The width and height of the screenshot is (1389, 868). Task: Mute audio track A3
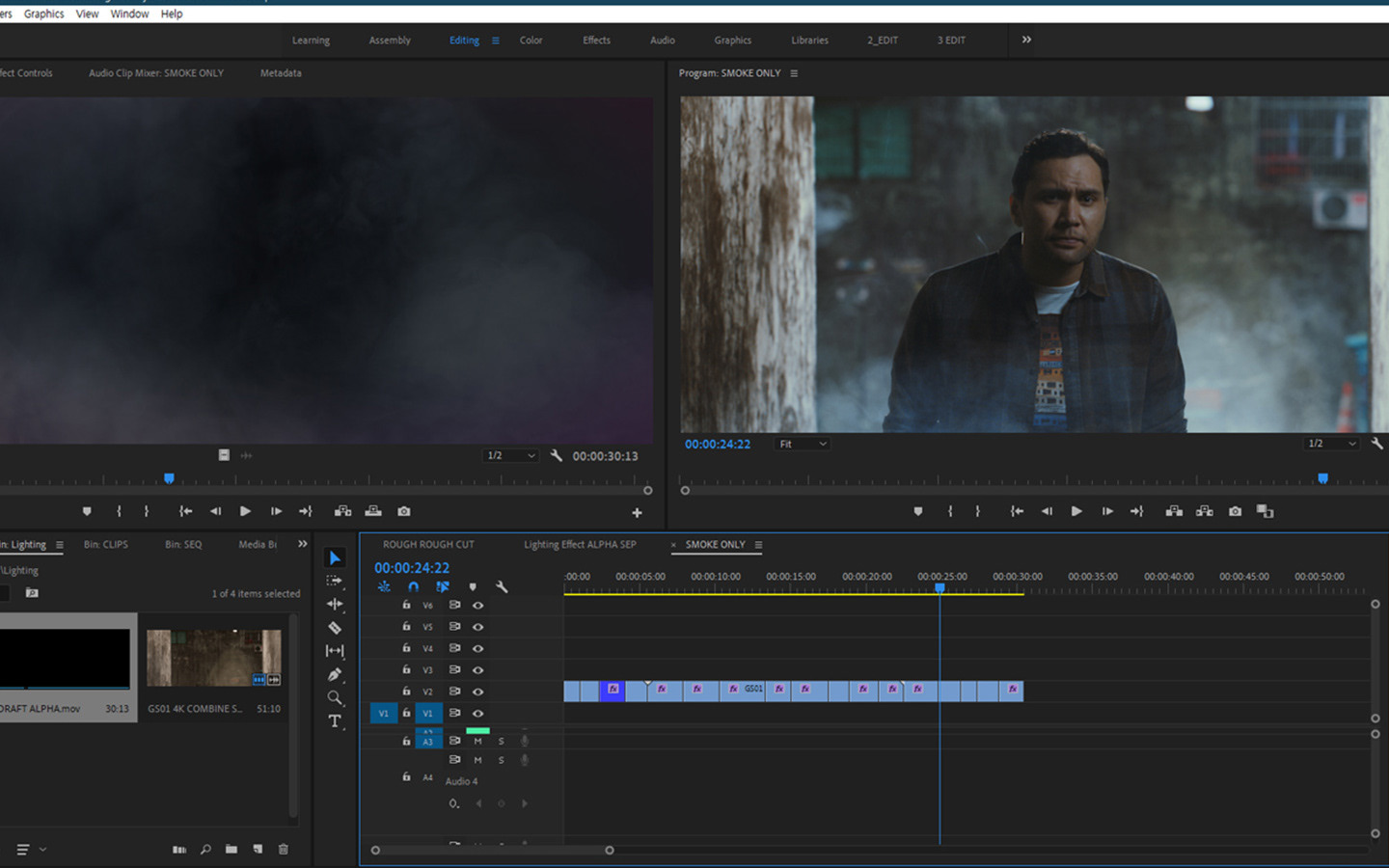tap(477, 741)
